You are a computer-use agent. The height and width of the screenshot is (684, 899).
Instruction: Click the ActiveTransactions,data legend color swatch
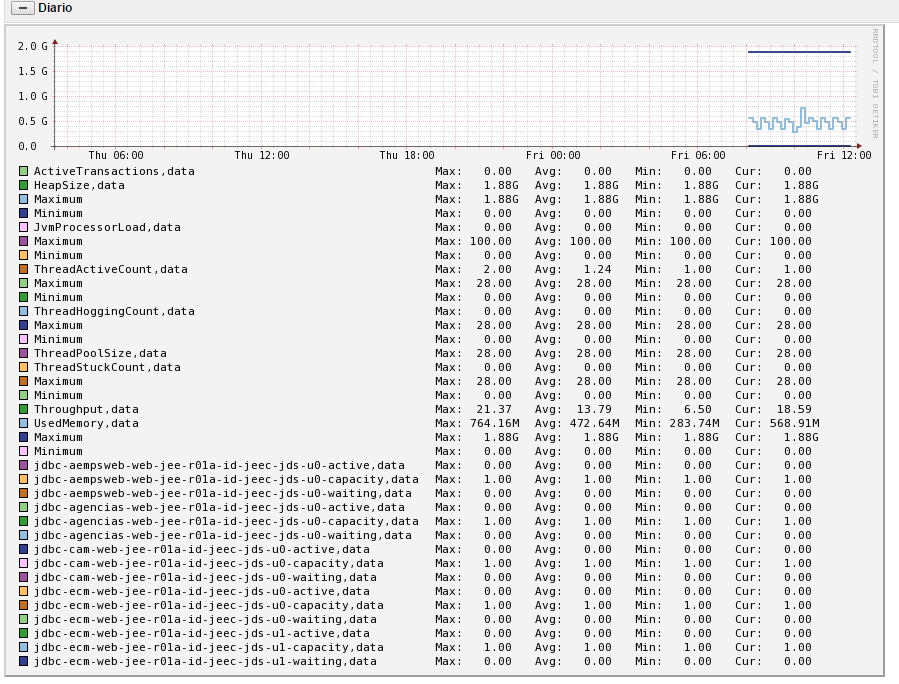[x=23, y=172]
